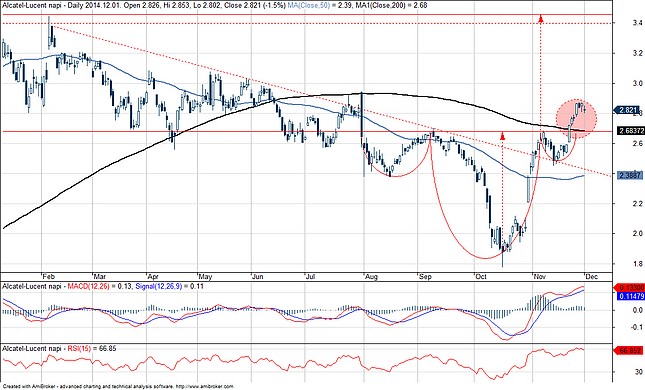
Task: Click the Aug date axis label
Action: point(371,276)
